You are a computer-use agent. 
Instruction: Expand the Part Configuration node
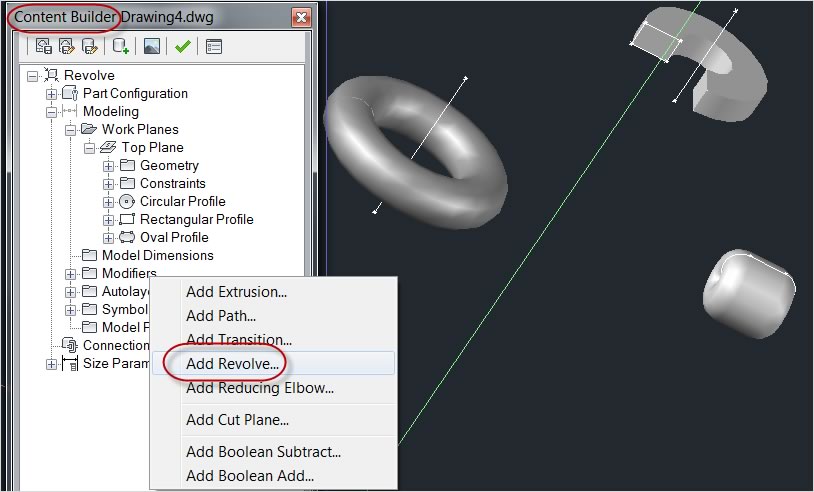pyautogui.click(x=52, y=93)
